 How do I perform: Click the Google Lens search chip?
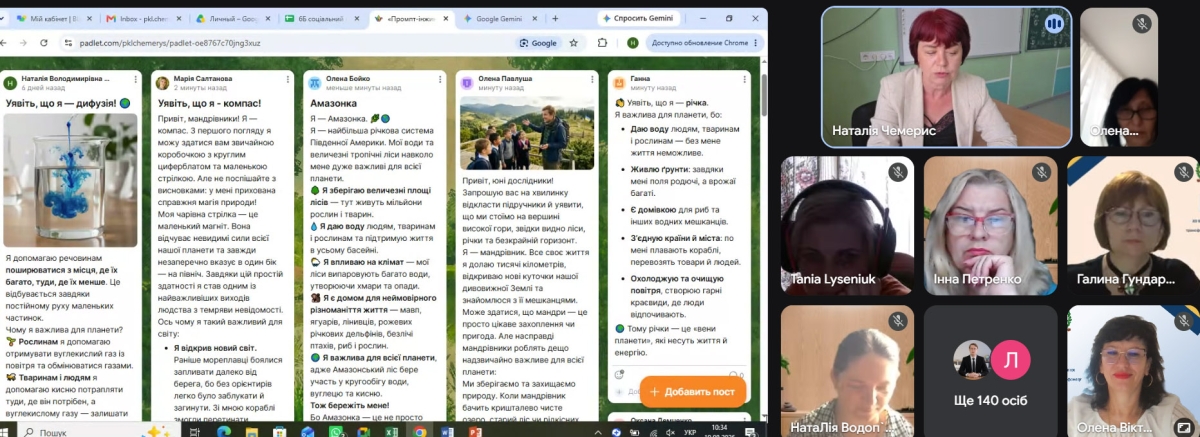tap(538, 43)
